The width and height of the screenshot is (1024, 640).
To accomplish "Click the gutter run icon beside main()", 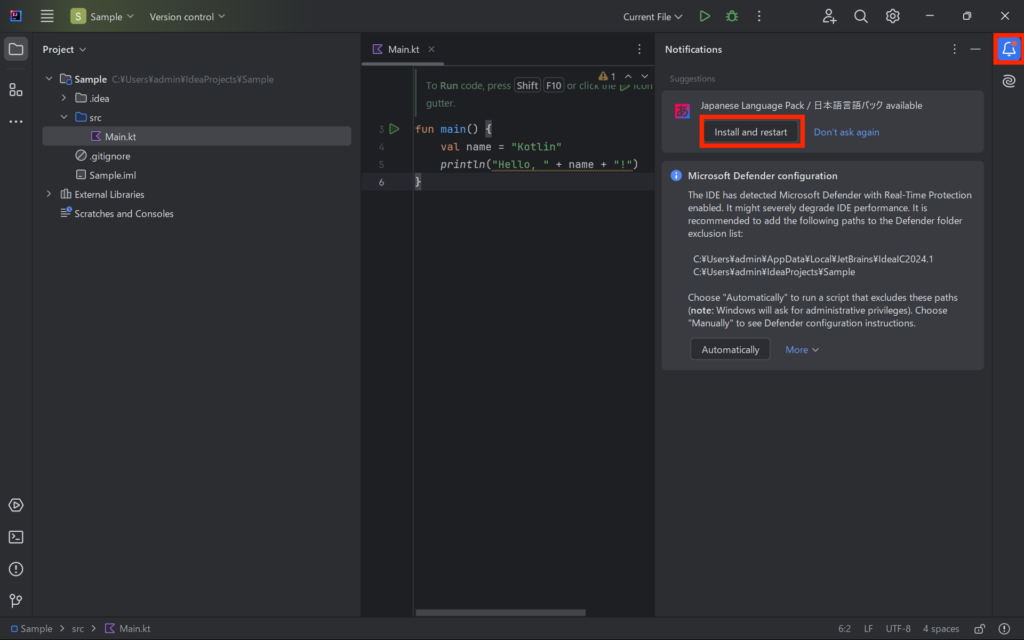I will point(394,129).
